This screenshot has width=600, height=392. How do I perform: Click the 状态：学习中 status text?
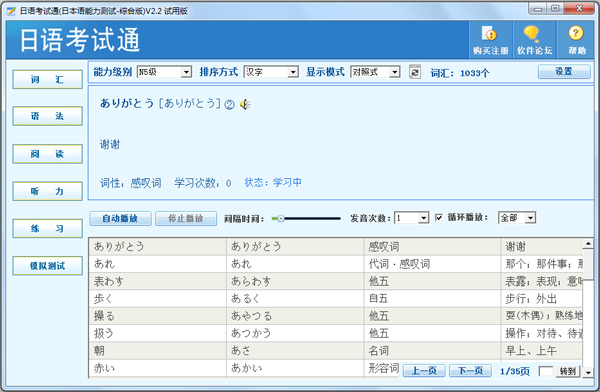[273, 183]
